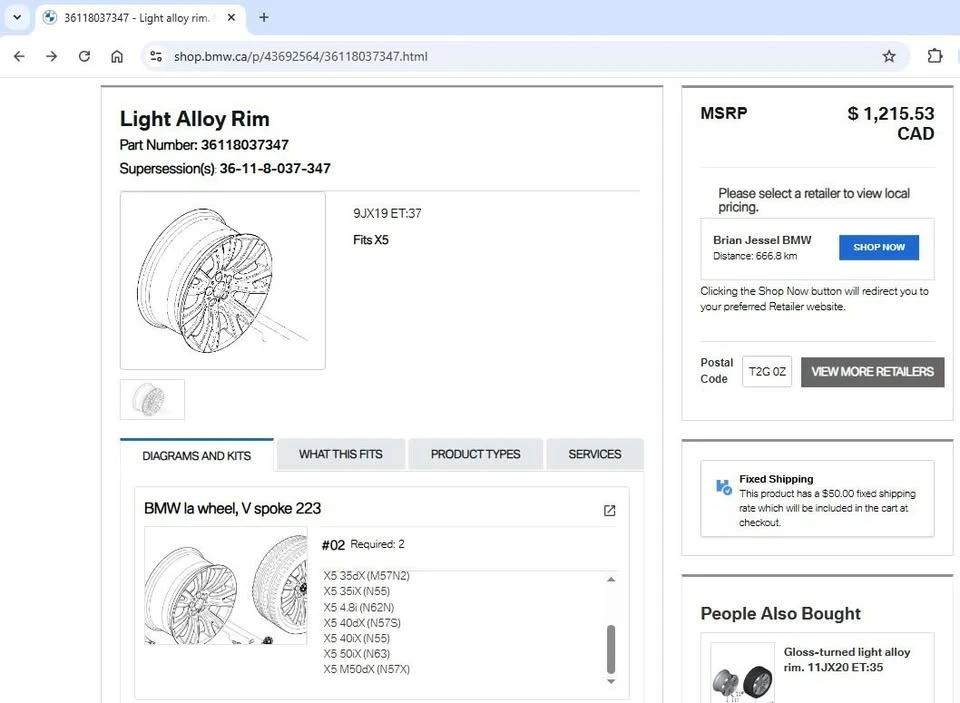960x703 pixels.
Task: Click Brian Jessel BMW retailer name
Action: tap(762, 240)
